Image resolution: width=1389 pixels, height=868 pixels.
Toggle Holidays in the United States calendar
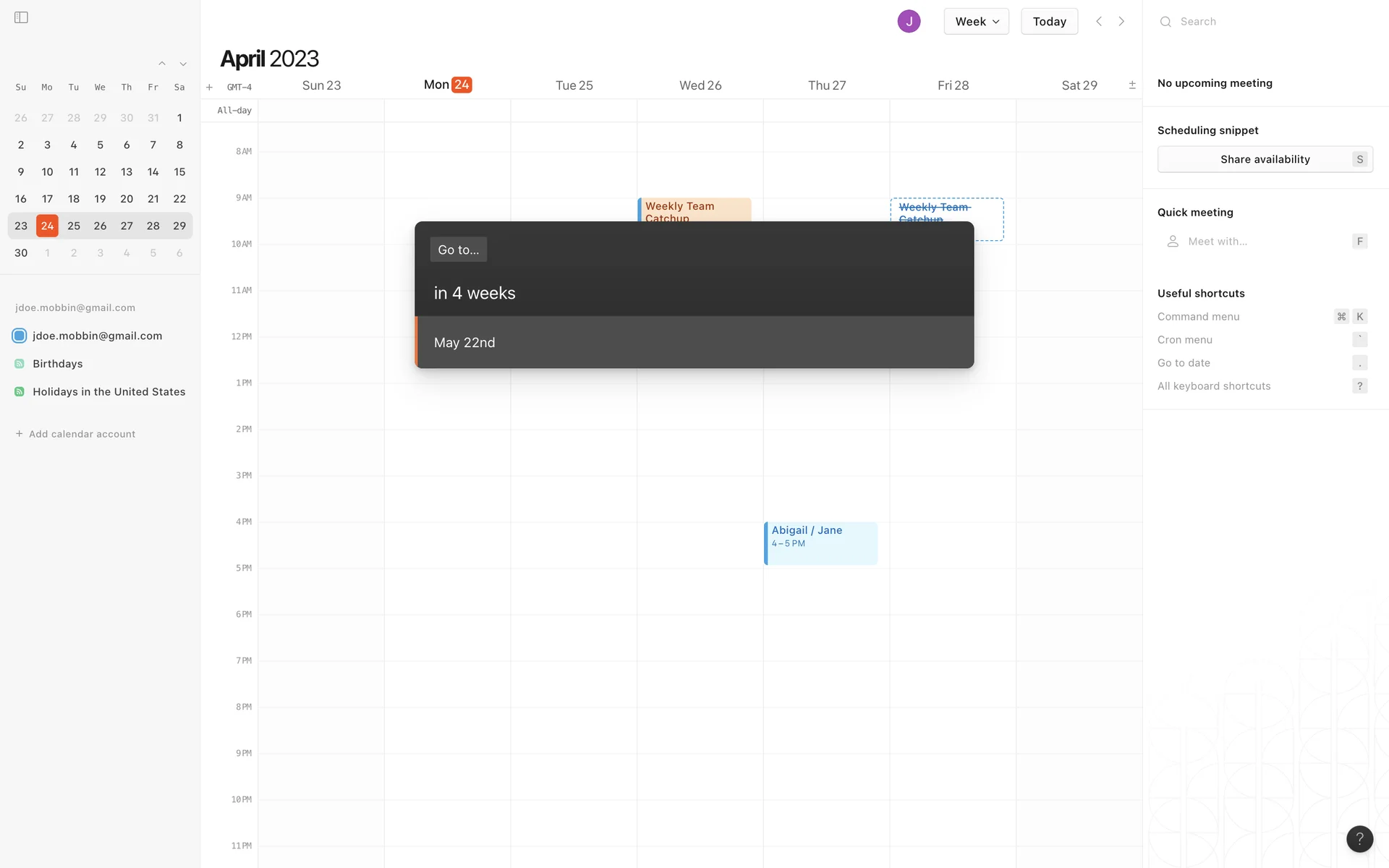(20, 392)
